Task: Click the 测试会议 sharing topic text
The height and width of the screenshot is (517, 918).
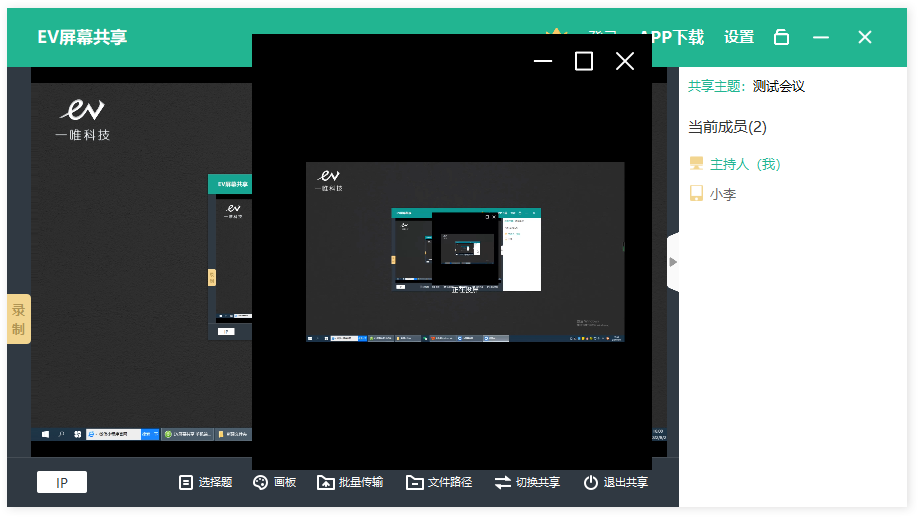Action: pyautogui.click(x=779, y=86)
